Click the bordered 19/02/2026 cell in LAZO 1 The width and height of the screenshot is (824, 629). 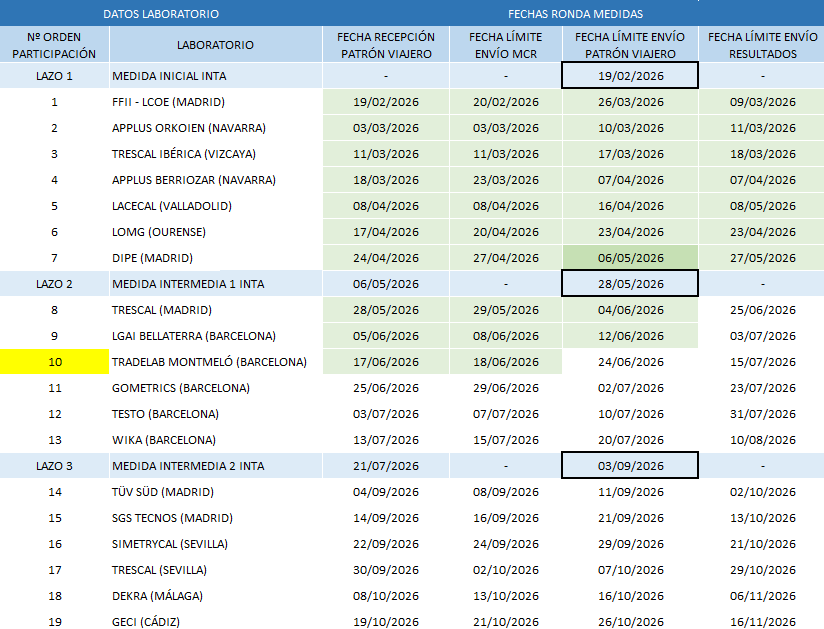coord(630,75)
